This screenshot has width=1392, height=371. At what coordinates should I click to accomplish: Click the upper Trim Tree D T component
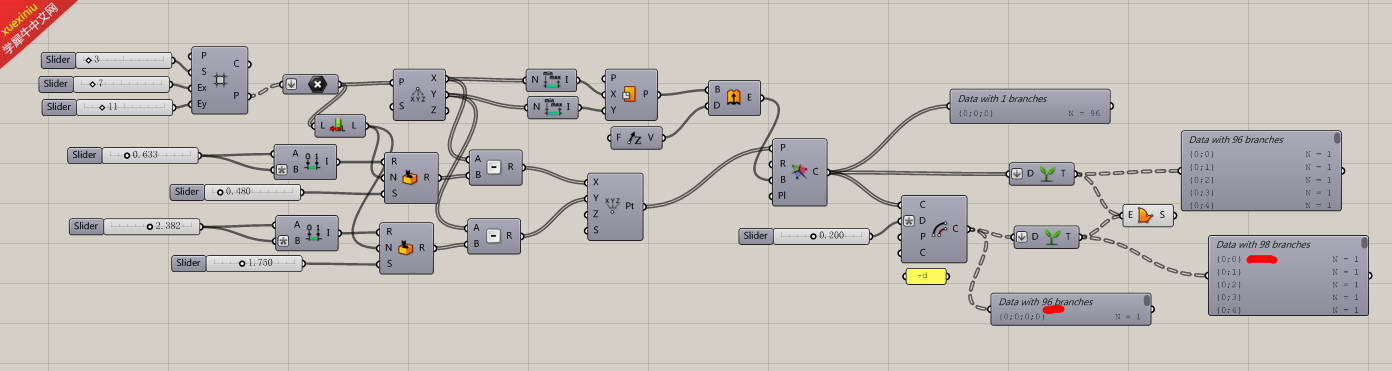pyautogui.click(x=1041, y=173)
